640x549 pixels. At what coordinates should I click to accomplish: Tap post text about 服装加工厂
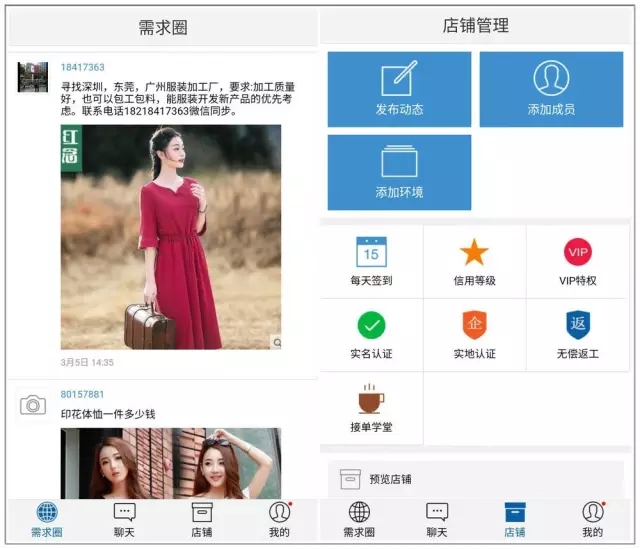178,99
